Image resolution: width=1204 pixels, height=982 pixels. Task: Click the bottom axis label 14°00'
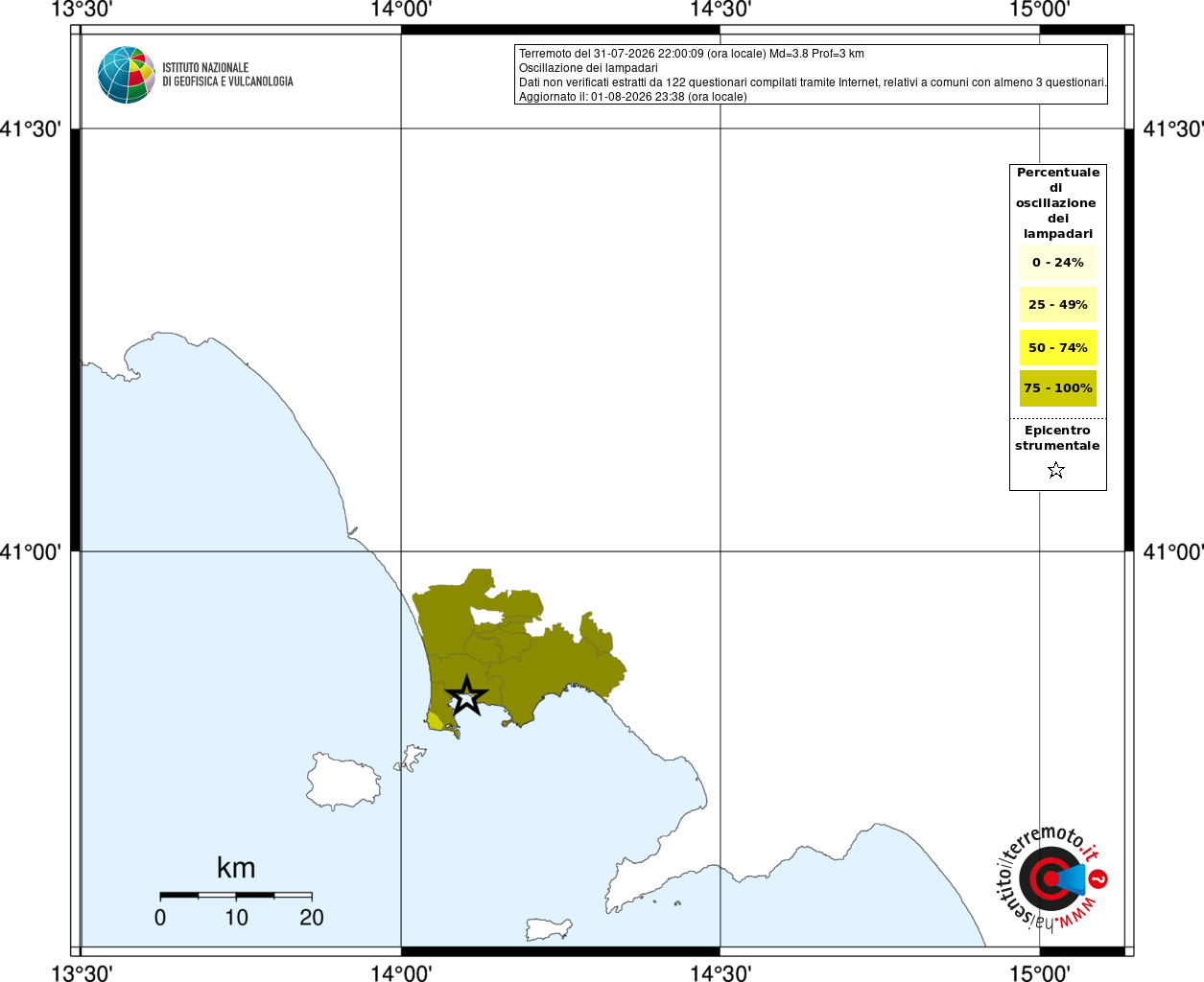(401, 972)
